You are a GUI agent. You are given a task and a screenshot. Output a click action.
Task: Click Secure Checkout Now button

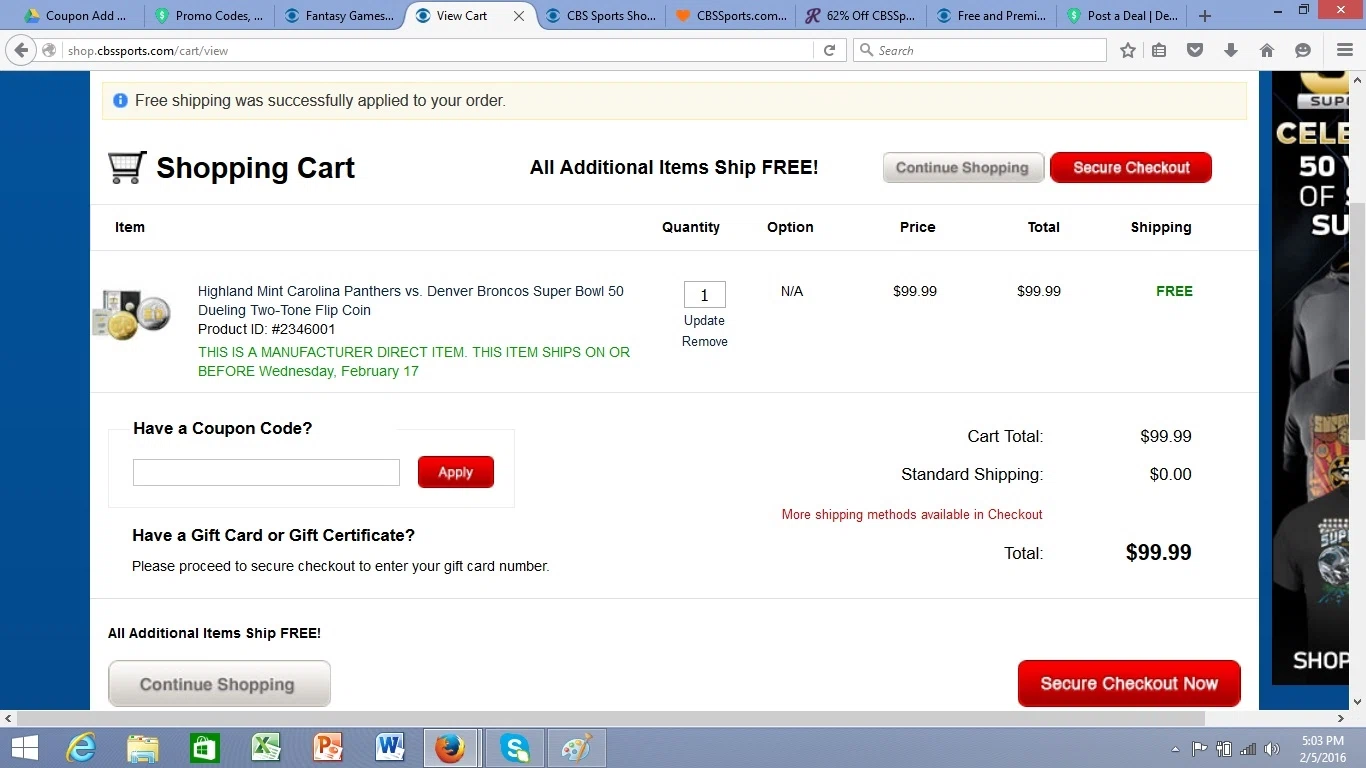(x=1129, y=684)
